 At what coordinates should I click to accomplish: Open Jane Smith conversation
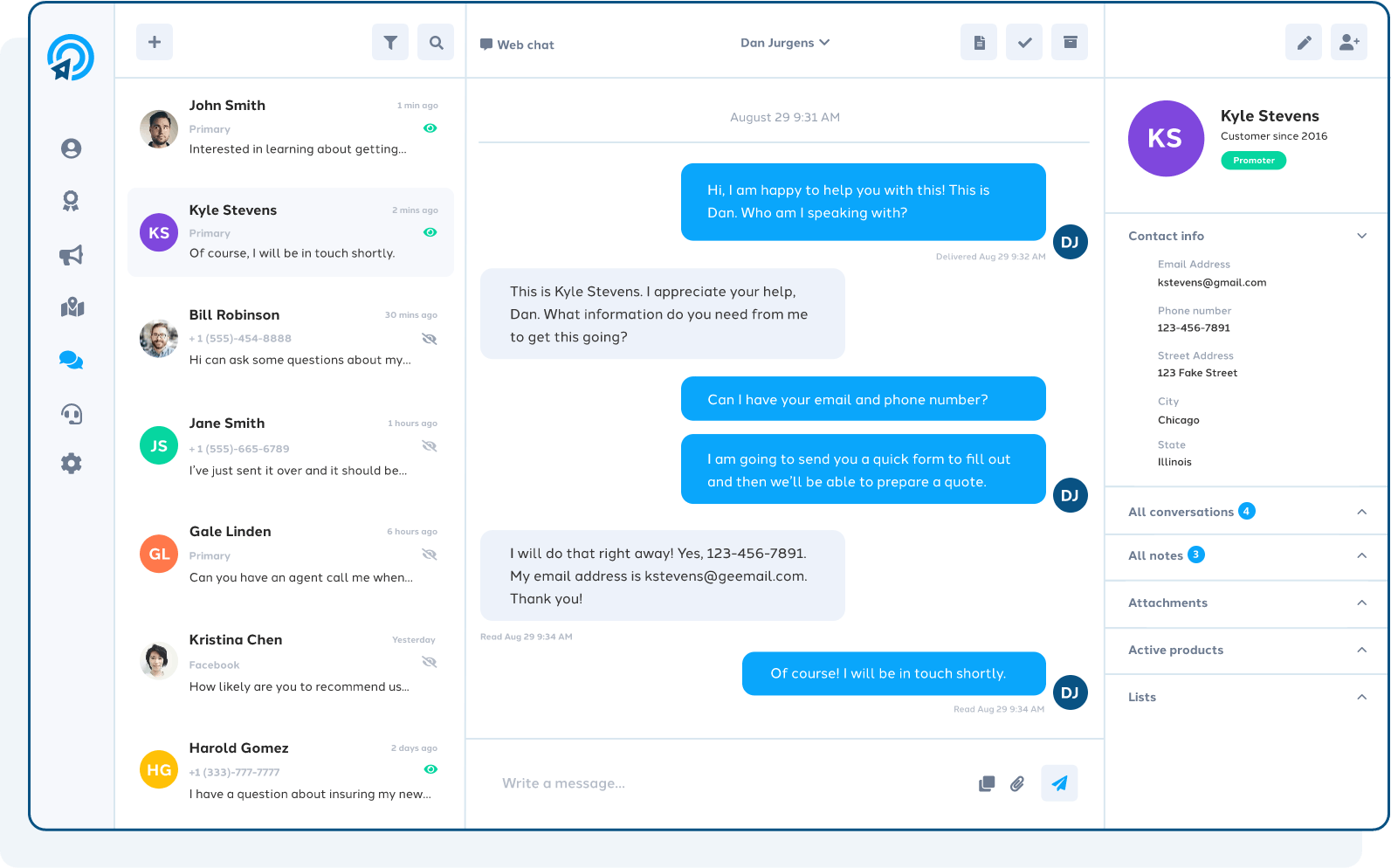[291, 446]
